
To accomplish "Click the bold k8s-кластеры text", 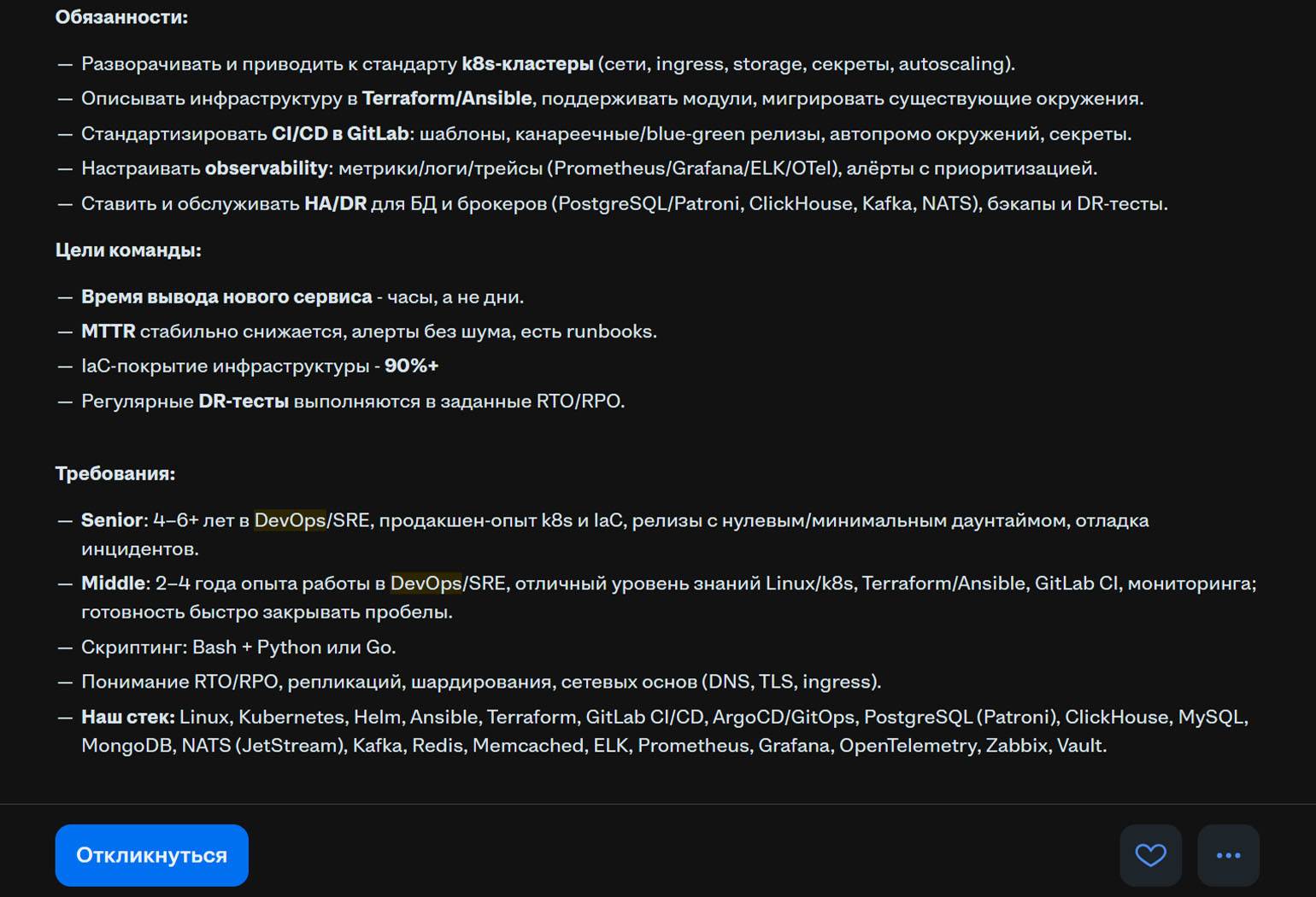I will pyautogui.click(x=527, y=64).
